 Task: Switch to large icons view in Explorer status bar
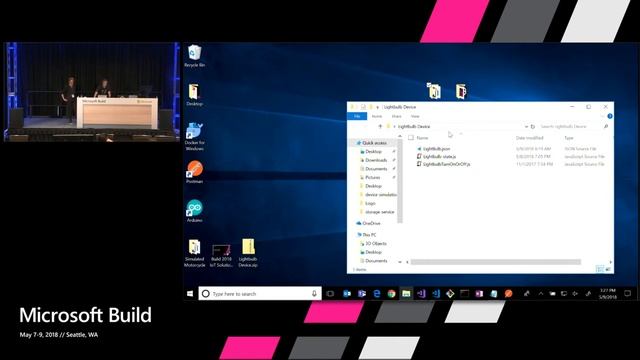pyautogui.click(x=608, y=269)
